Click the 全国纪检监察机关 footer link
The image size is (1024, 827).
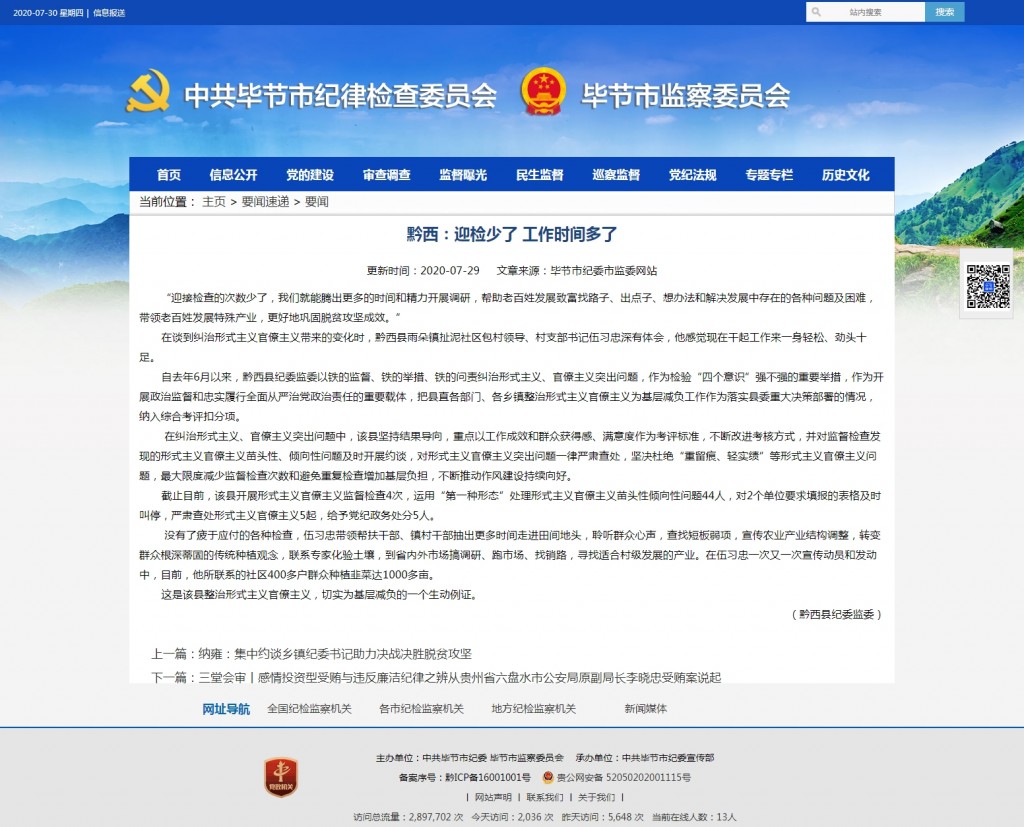click(305, 708)
